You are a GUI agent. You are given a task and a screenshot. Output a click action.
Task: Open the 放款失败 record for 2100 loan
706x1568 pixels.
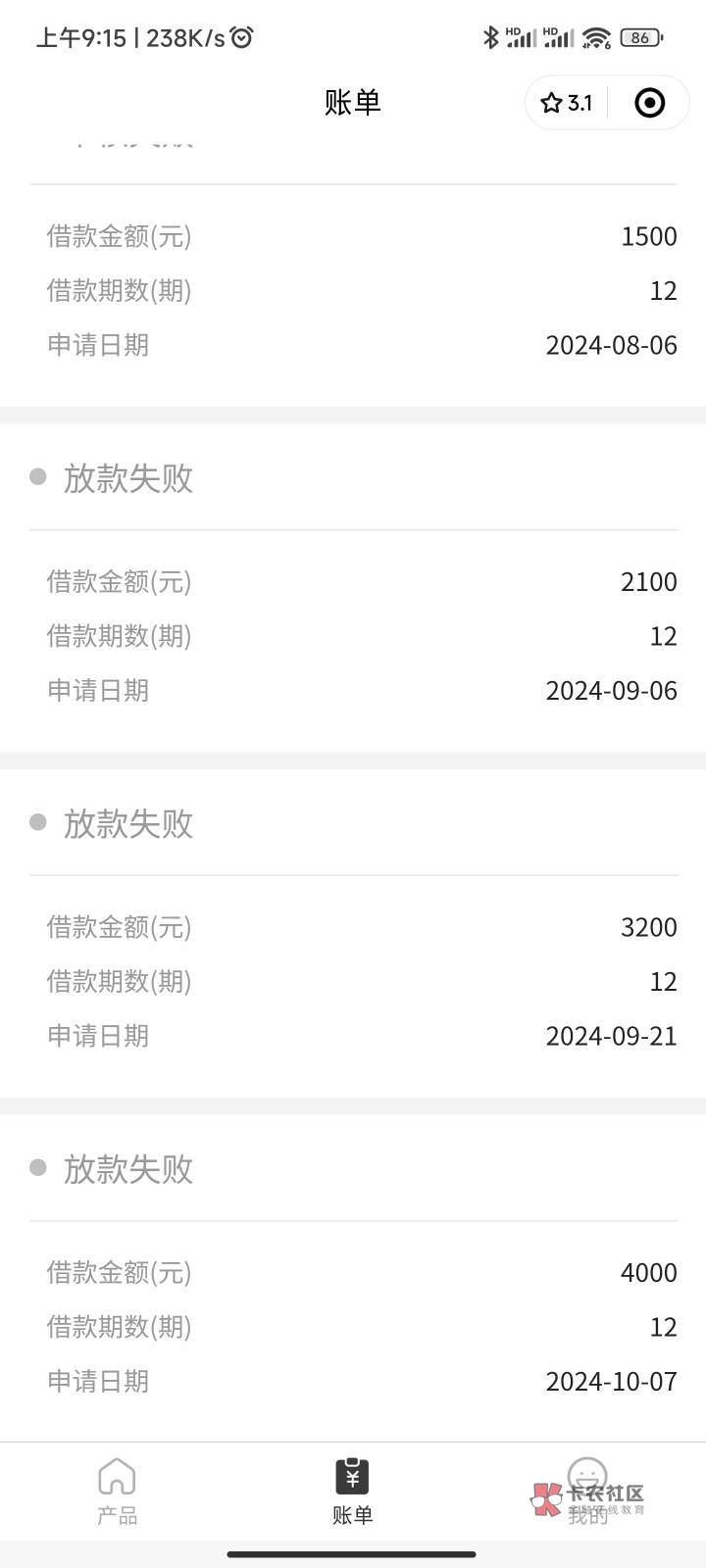point(127,478)
